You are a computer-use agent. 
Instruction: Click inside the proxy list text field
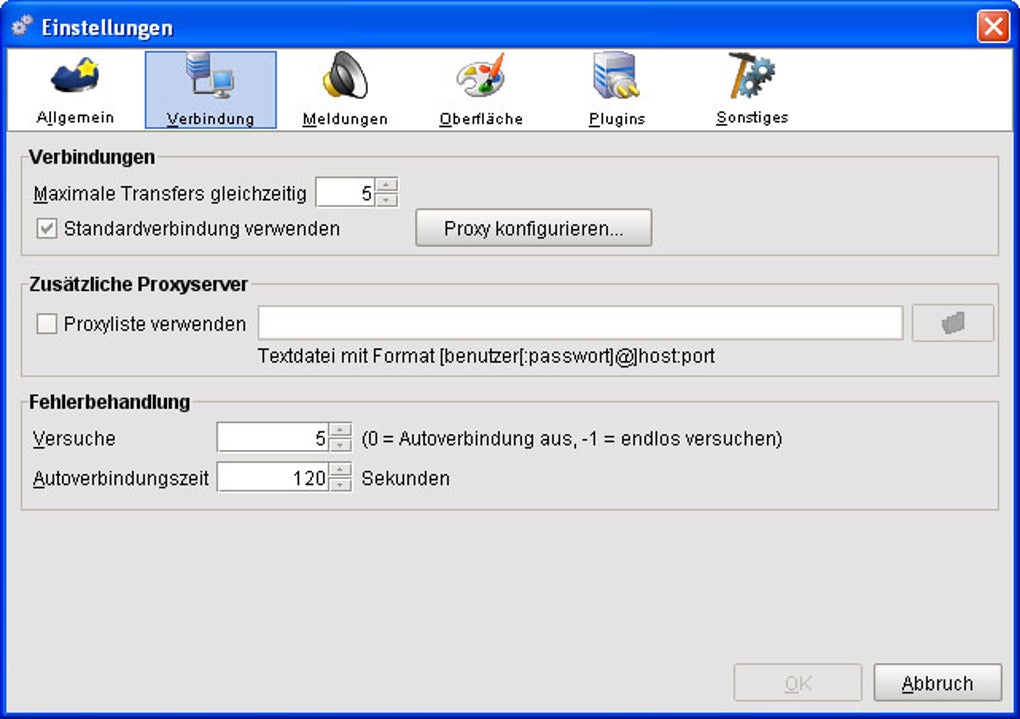tap(580, 322)
